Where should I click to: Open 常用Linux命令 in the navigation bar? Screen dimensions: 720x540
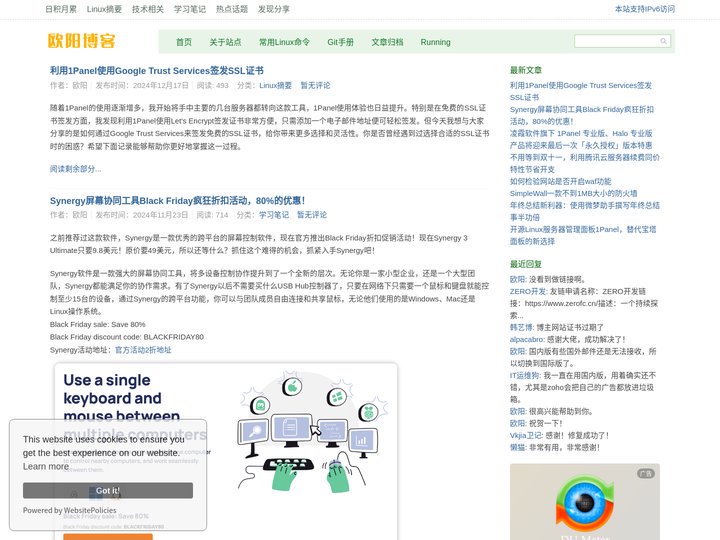click(284, 42)
